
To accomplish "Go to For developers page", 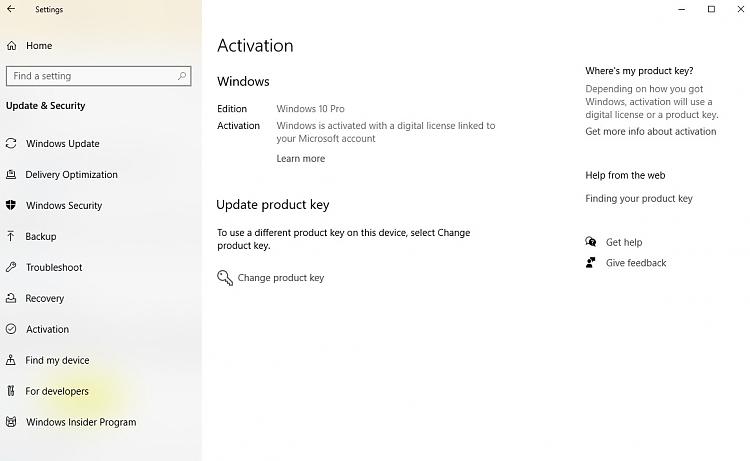I will coord(57,391).
